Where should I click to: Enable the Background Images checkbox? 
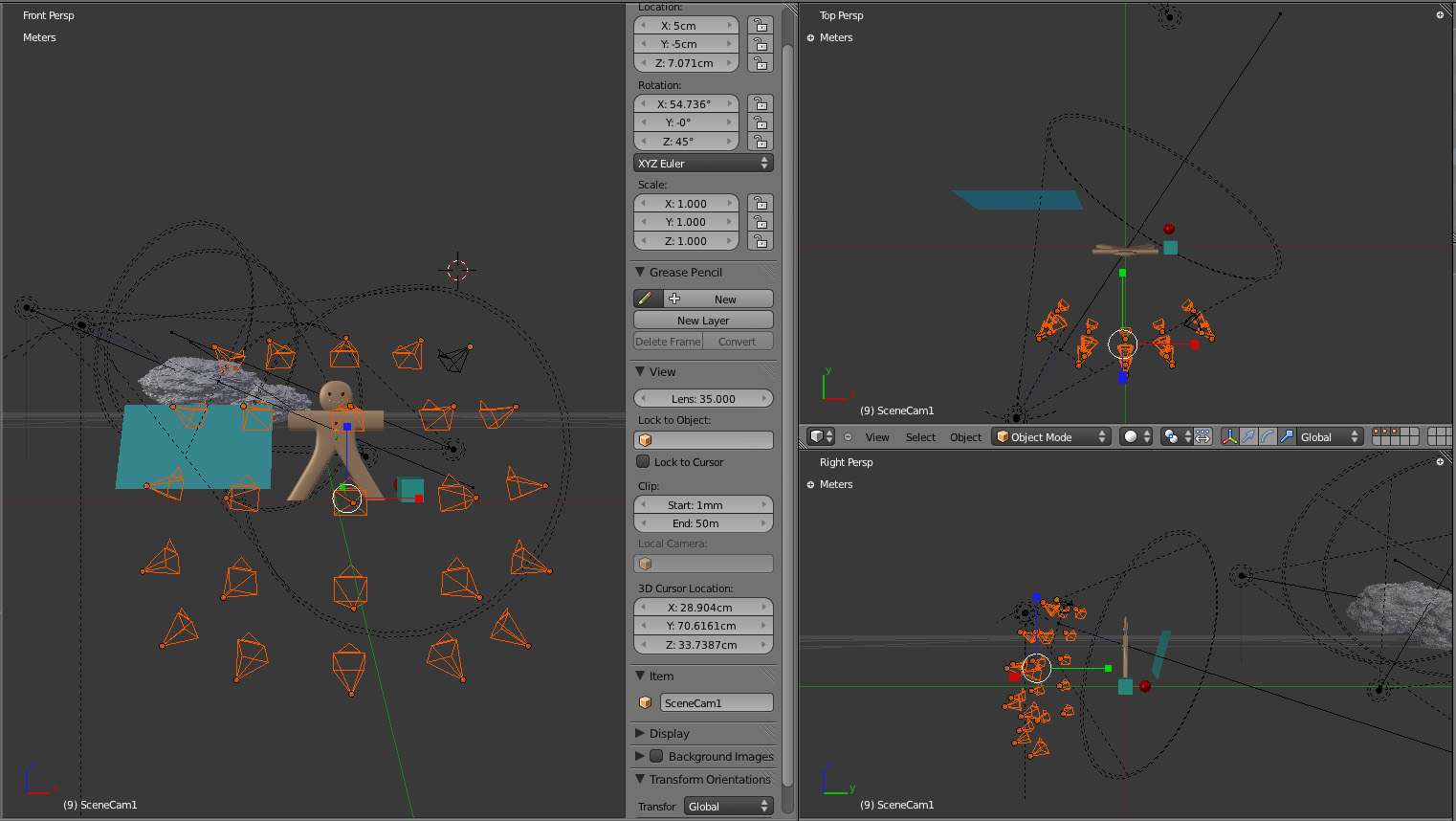(x=656, y=756)
